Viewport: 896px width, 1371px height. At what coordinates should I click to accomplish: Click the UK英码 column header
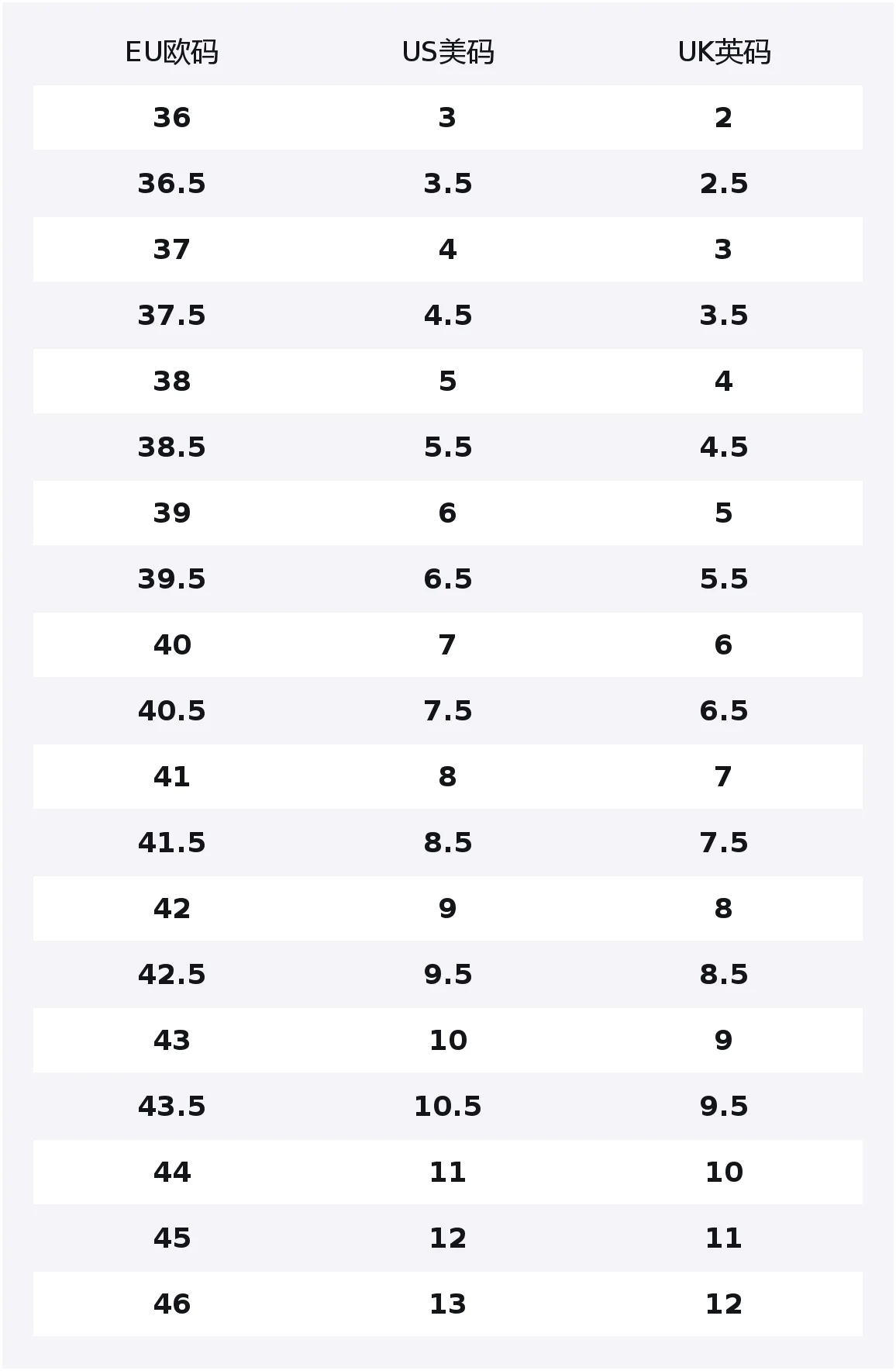[724, 53]
